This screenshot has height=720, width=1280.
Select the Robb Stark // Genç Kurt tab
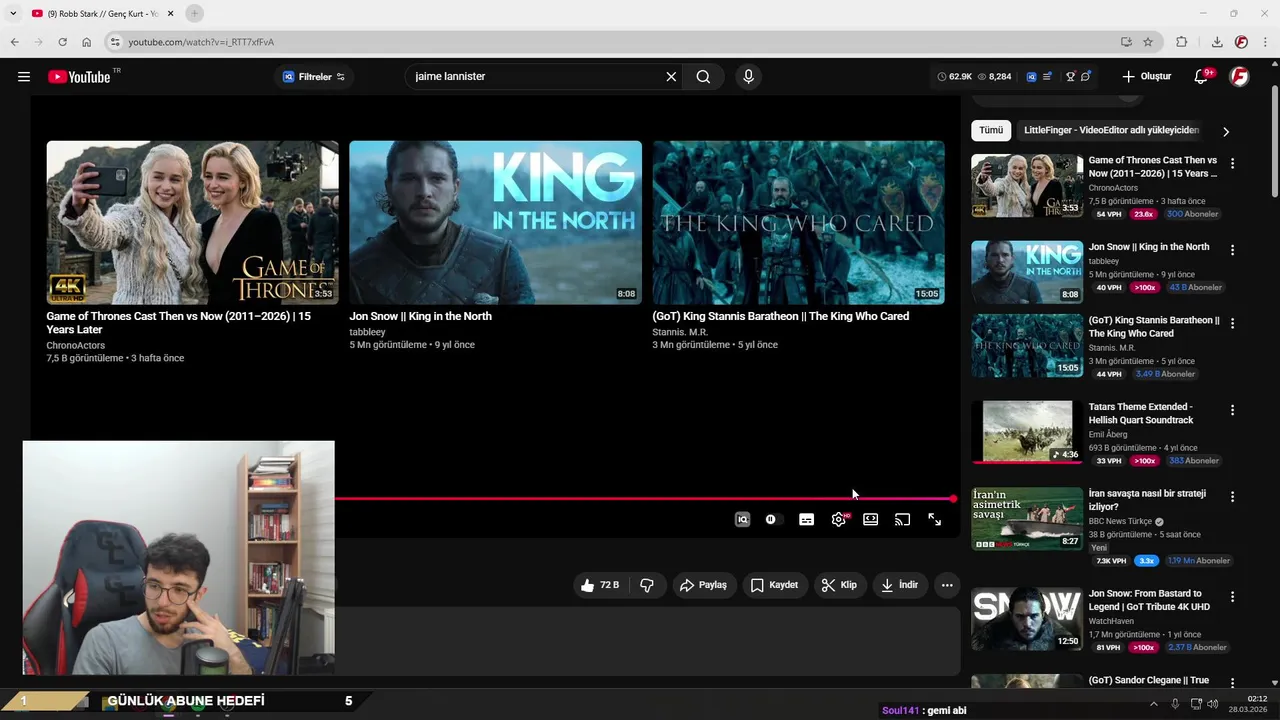(102, 13)
